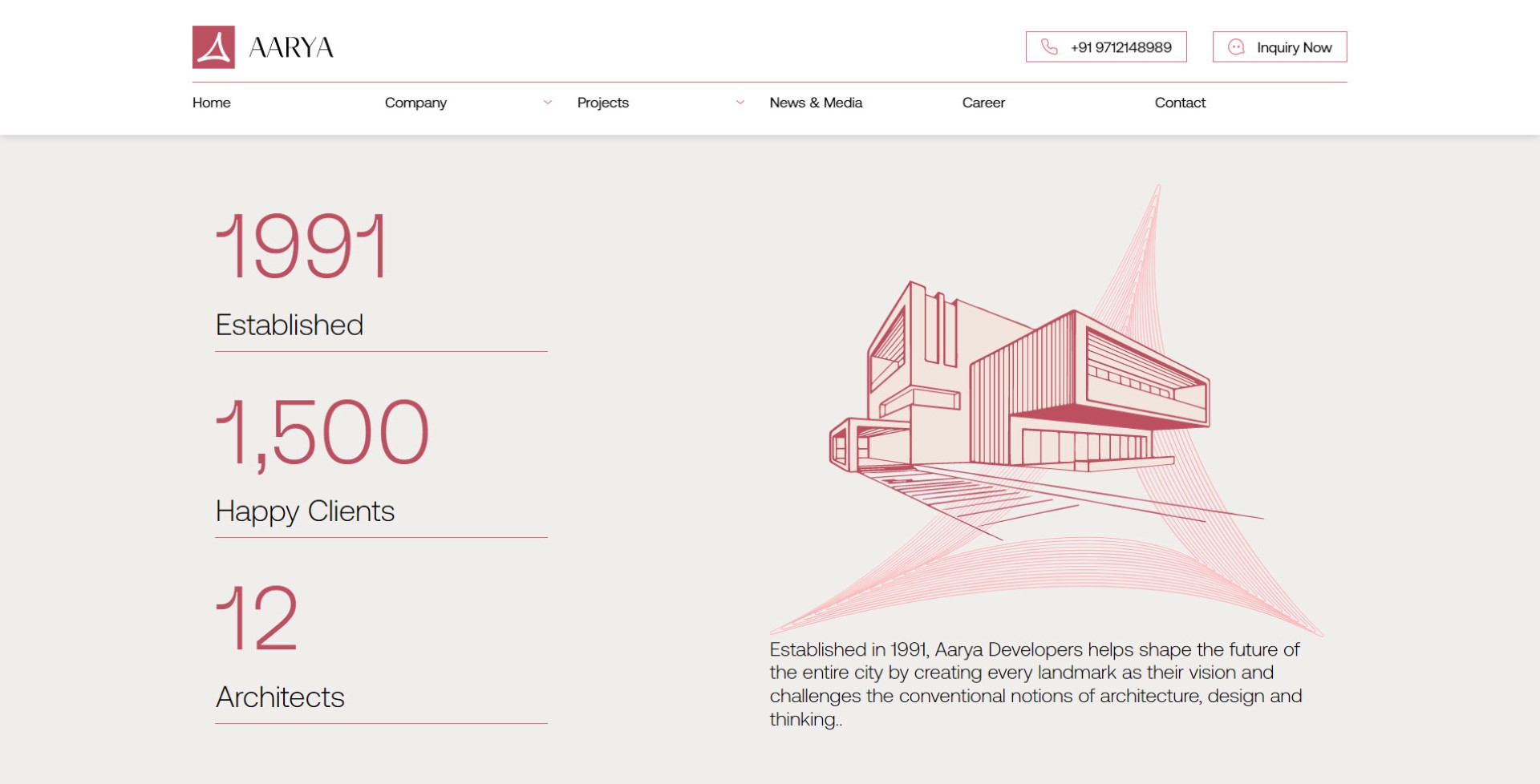Image resolution: width=1540 pixels, height=784 pixels.
Task: Click the Aarya Developers description paragraph
Action: point(1035,684)
